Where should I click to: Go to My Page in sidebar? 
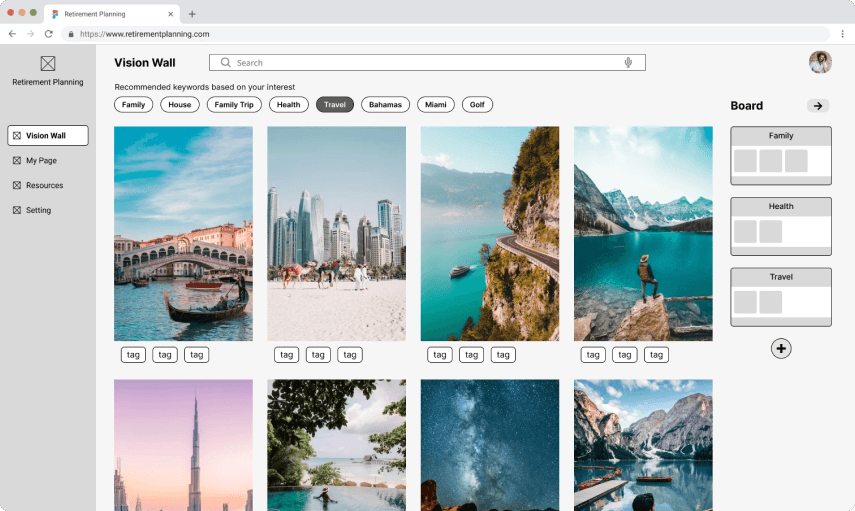pos(41,160)
